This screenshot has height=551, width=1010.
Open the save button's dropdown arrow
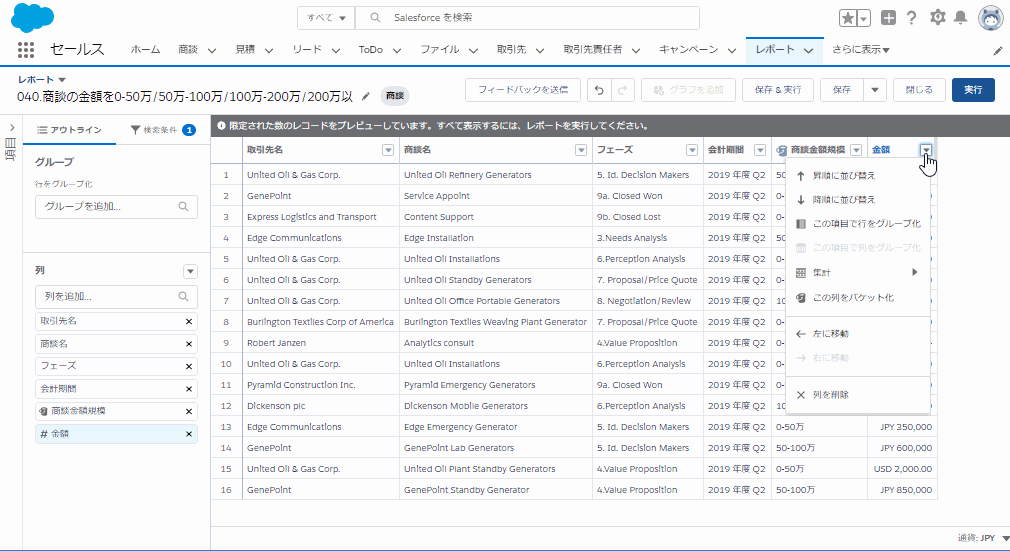[875, 90]
